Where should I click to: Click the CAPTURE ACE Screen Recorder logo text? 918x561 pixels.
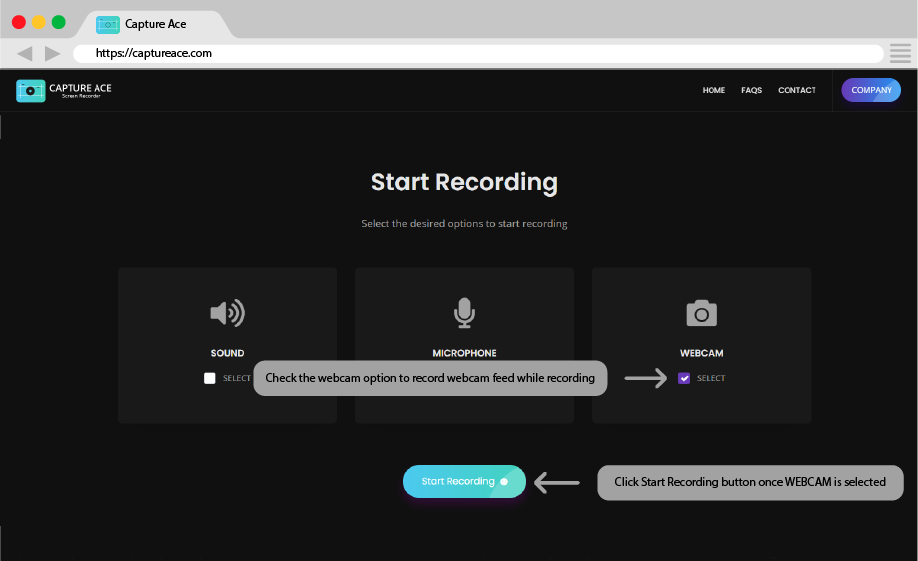click(x=80, y=90)
